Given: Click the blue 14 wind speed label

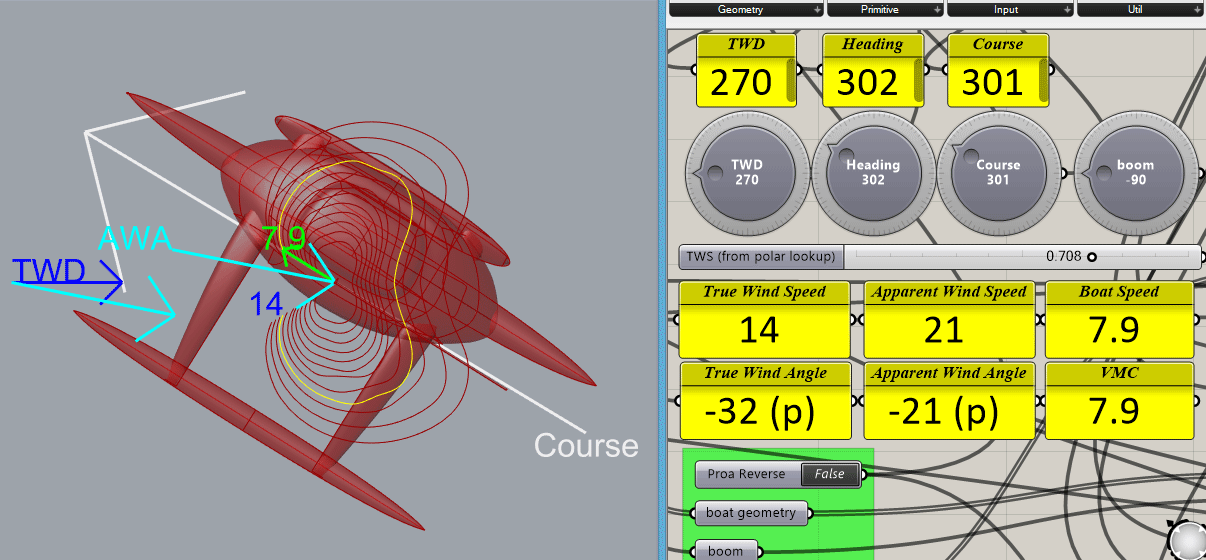Looking at the screenshot, I should [266, 304].
